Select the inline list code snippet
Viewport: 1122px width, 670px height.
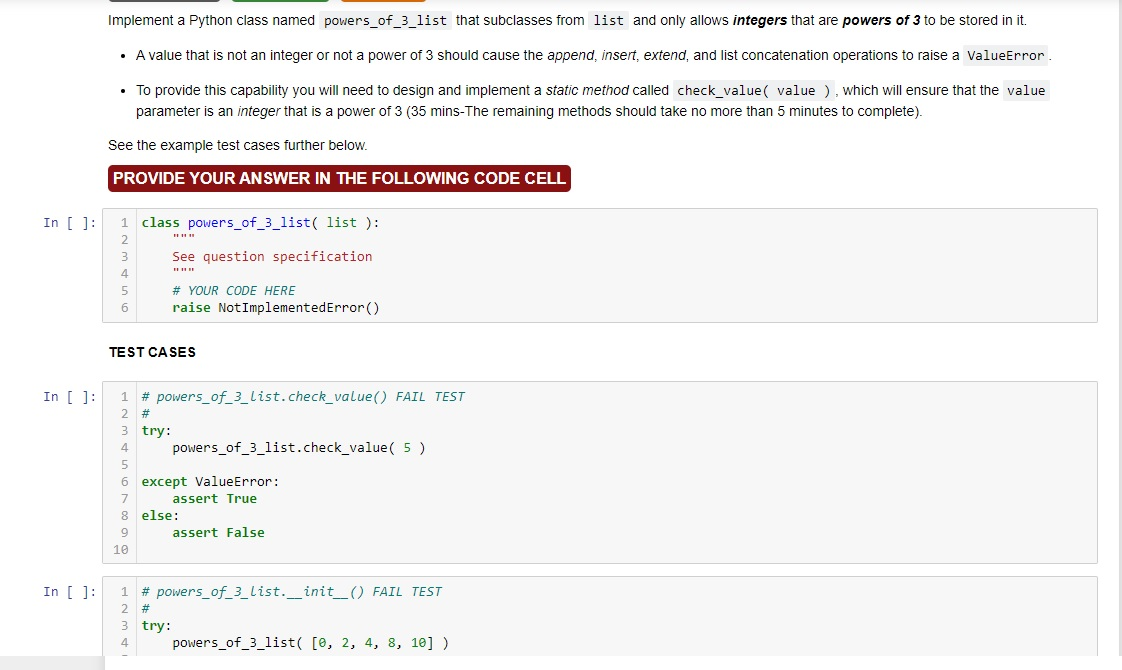click(x=608, y=20)
